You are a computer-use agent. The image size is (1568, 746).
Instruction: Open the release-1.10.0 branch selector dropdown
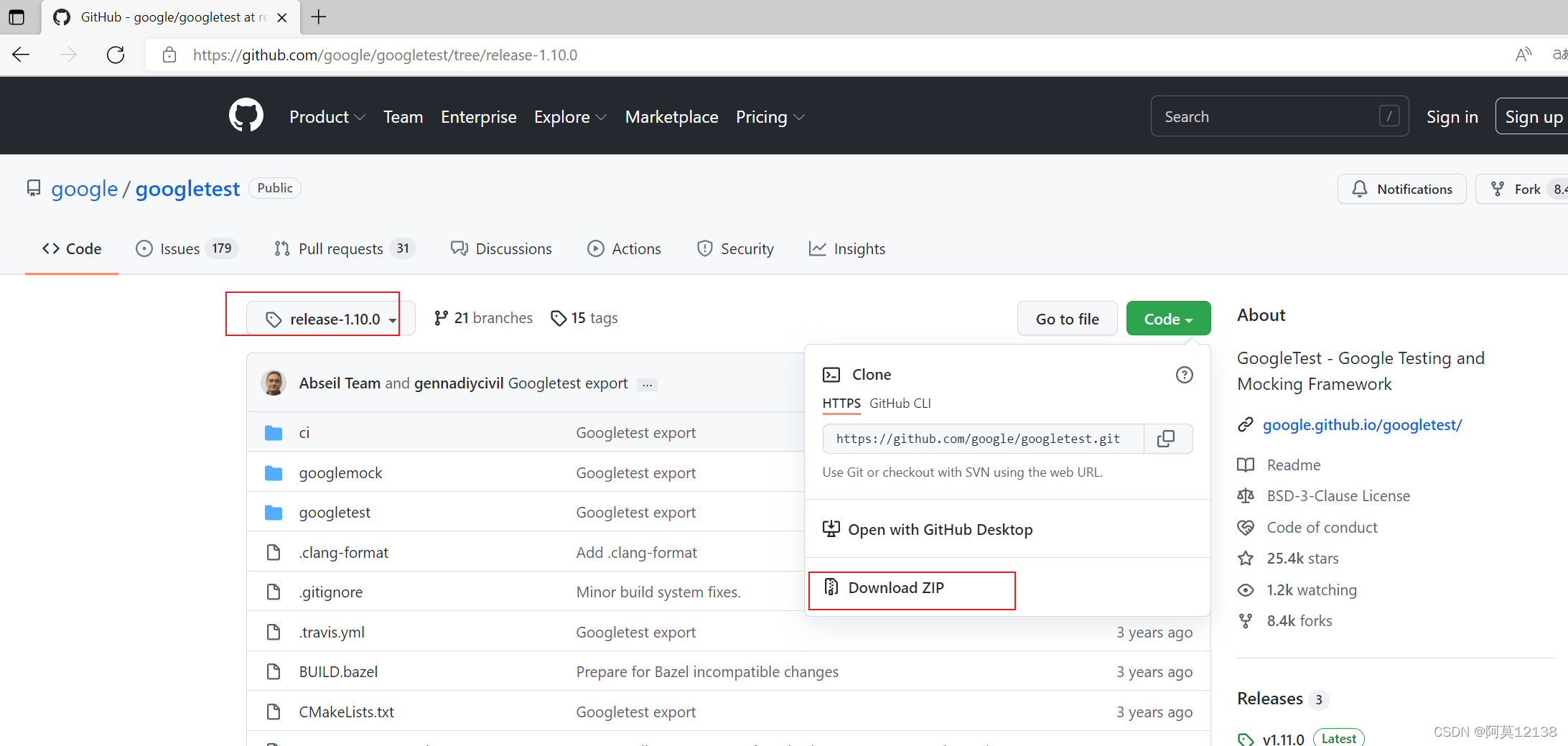point(331,319)
